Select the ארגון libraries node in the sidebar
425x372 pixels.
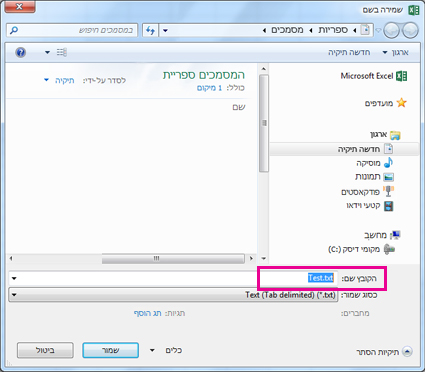[x=378, y=135]
